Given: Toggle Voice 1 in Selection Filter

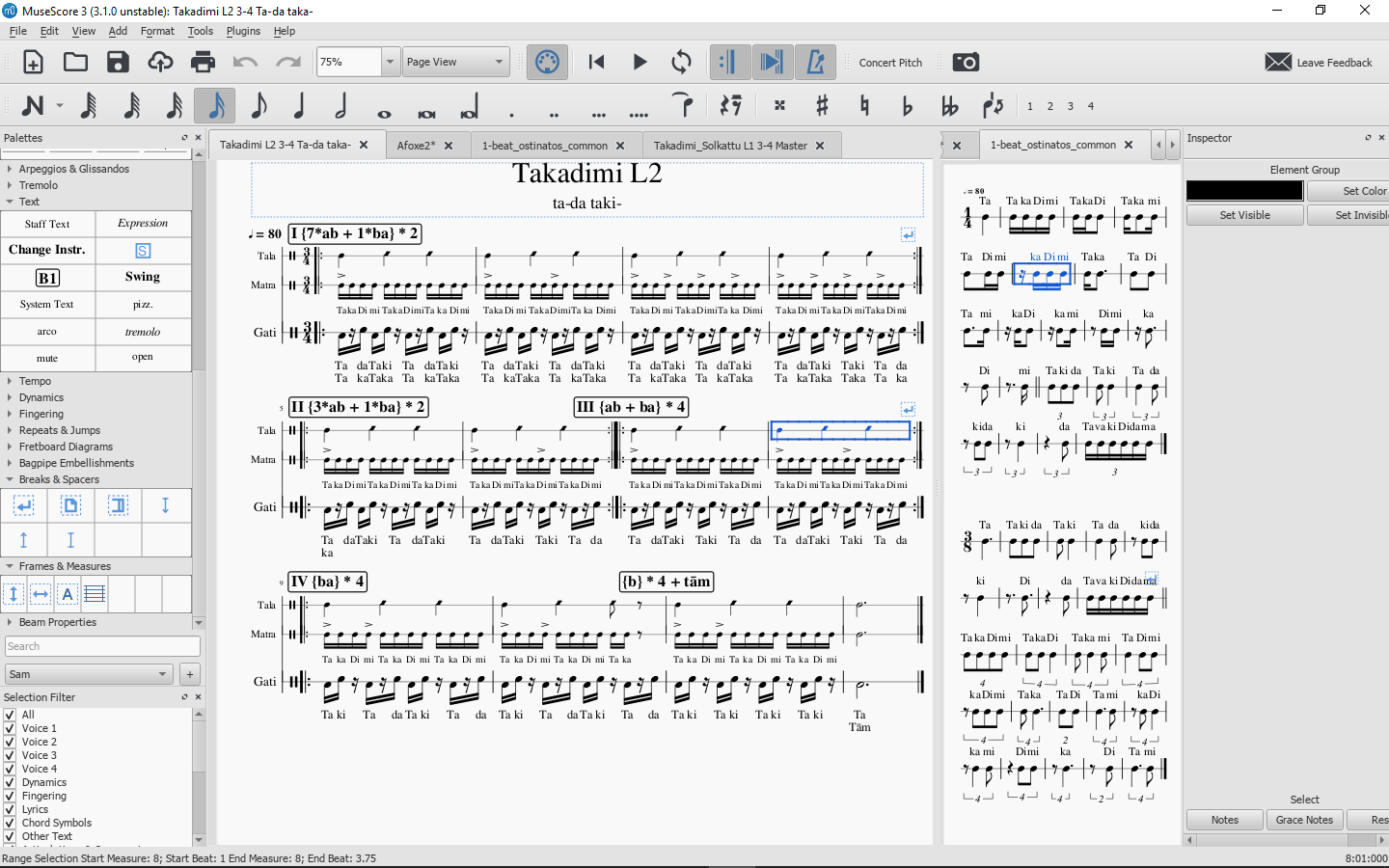Looking at the screenshot, I should click(x=10, y=728).
